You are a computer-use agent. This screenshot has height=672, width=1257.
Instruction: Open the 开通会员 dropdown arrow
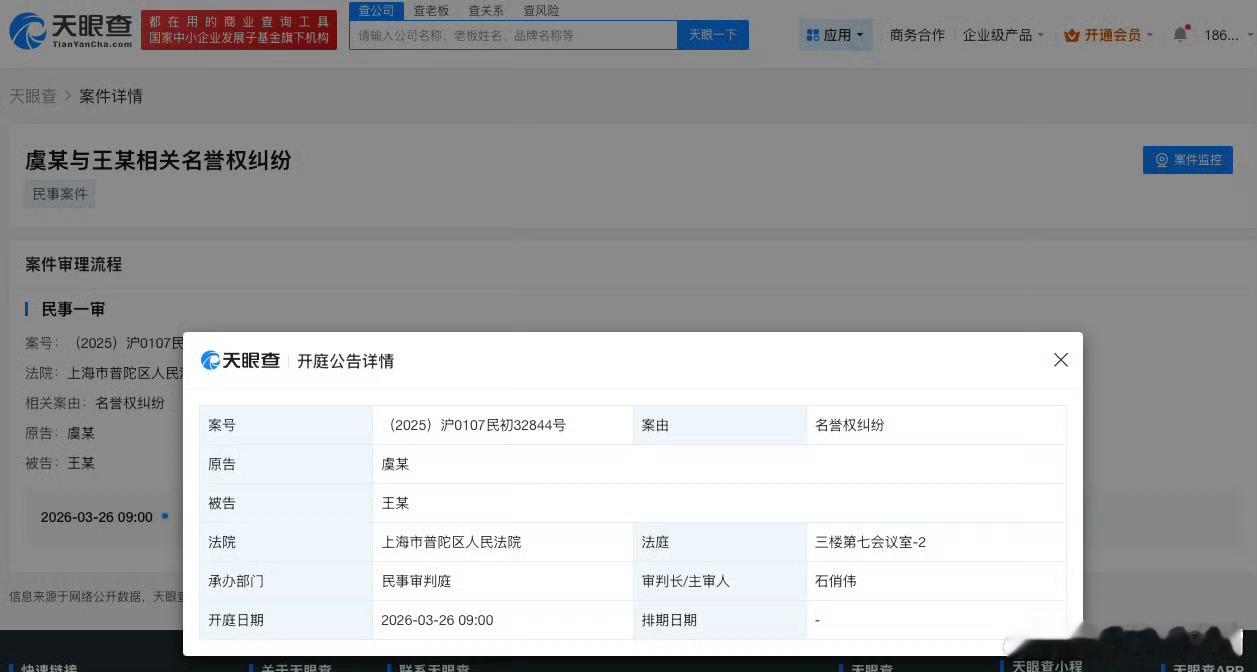click(1150, 34)
